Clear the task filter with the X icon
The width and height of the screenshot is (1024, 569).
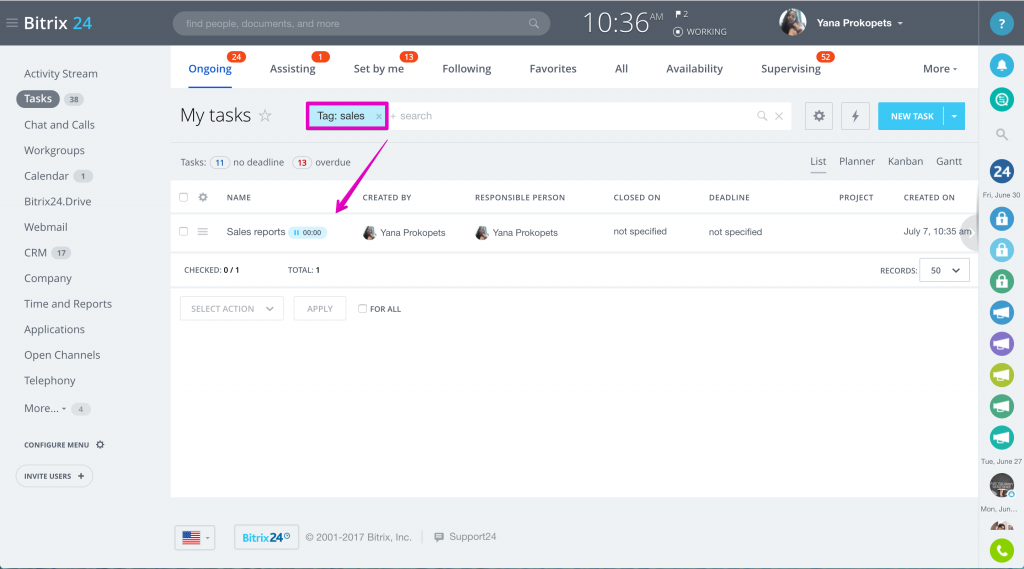coord(779,116)
